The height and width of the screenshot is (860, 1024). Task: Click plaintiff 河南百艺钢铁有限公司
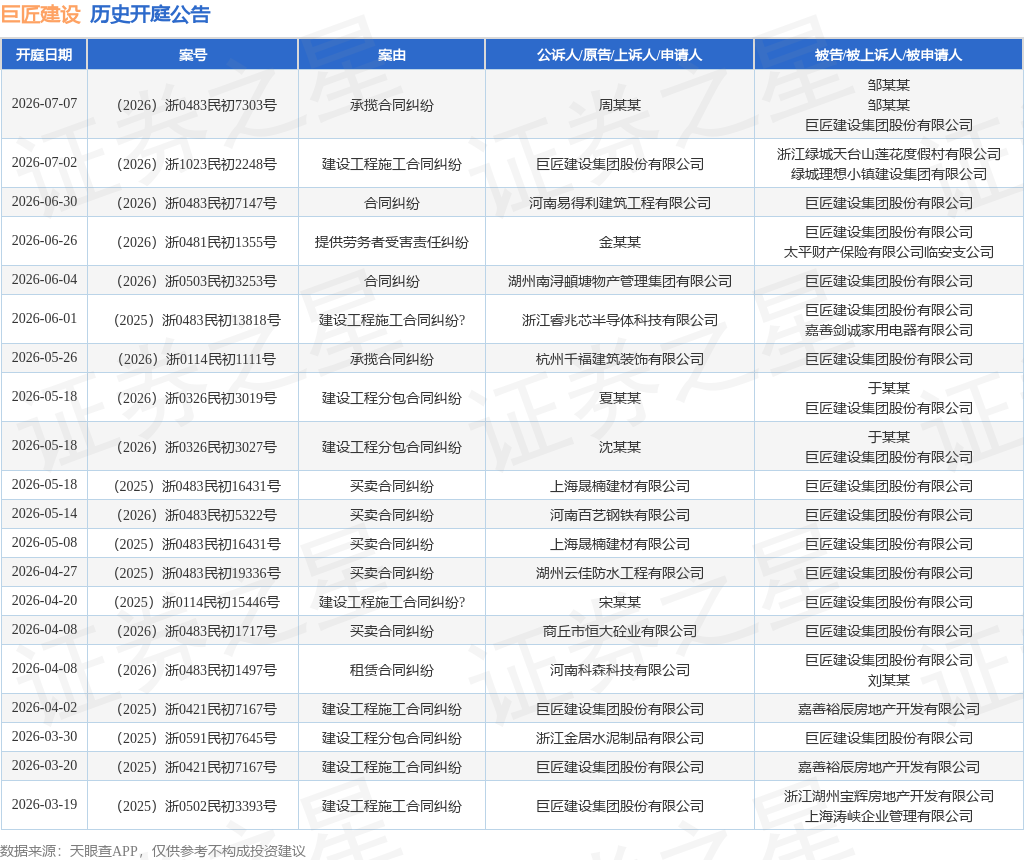620,515
